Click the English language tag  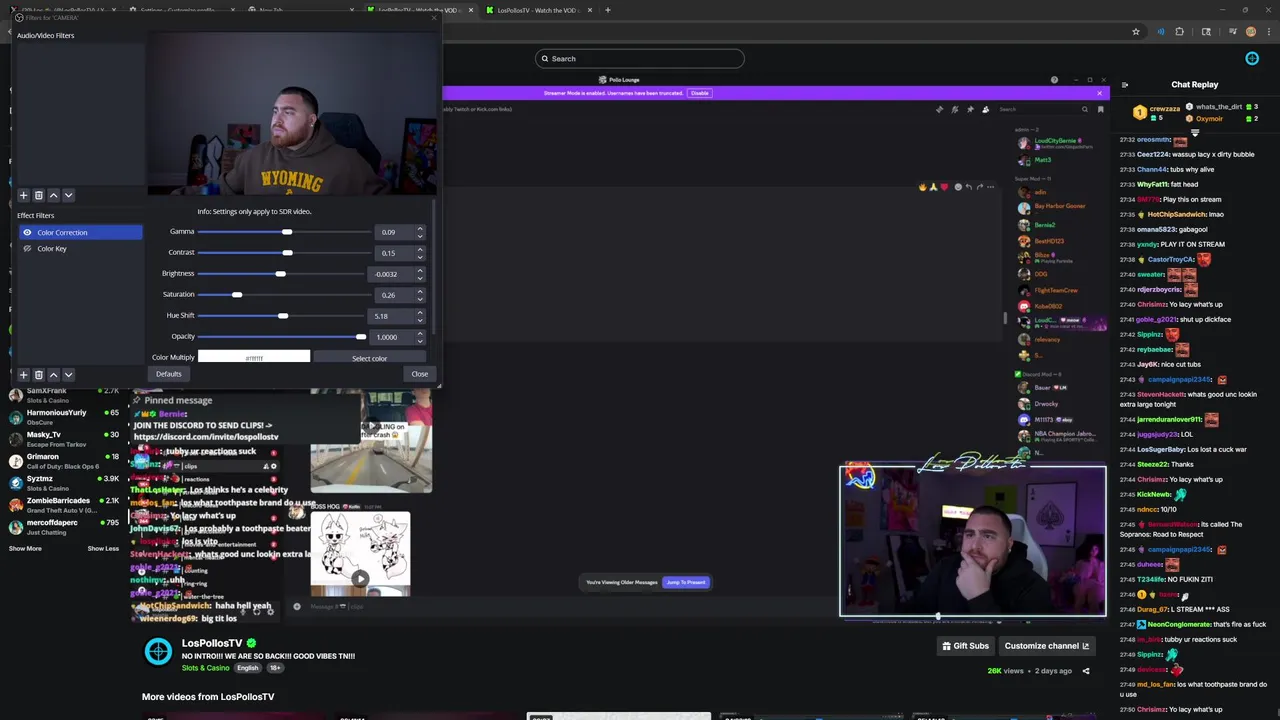(x=247, y=668)
